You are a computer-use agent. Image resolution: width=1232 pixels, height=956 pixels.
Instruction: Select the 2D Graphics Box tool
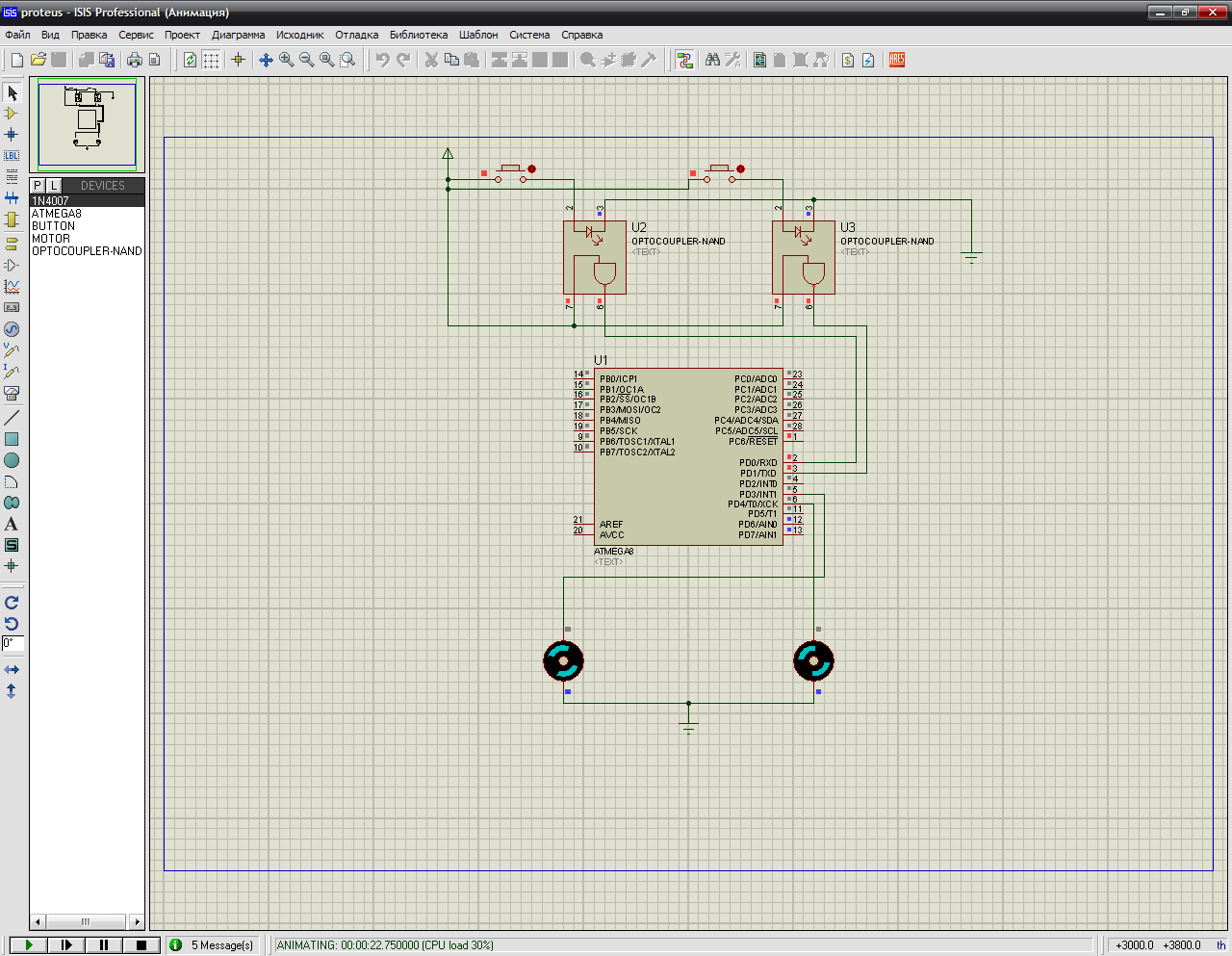coord(12,439)
